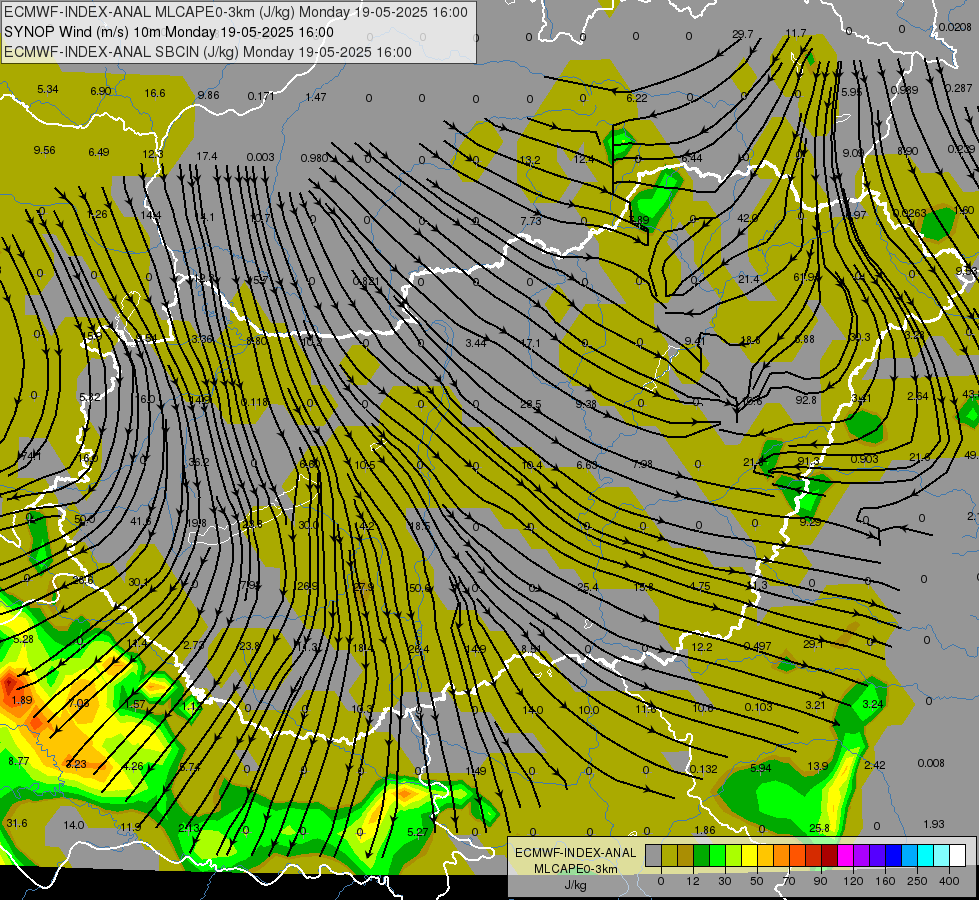979x900 pixels.
Task: Click the dark green legend swatch
Action: click(x=701, y=855)
